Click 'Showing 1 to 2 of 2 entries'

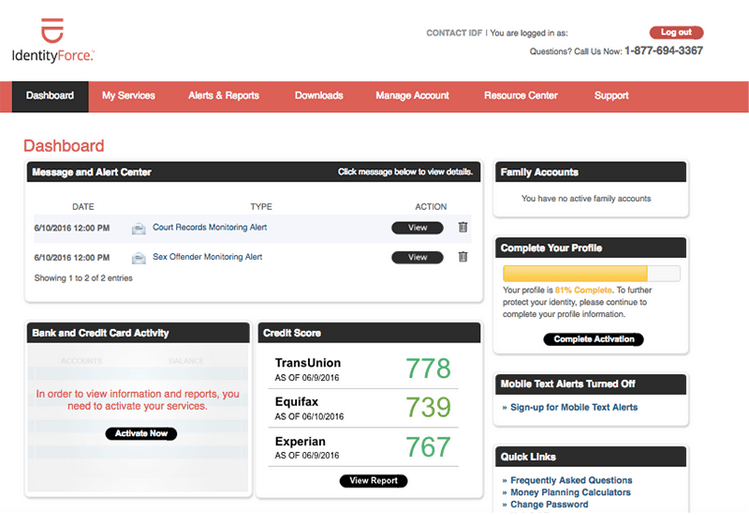83,278
